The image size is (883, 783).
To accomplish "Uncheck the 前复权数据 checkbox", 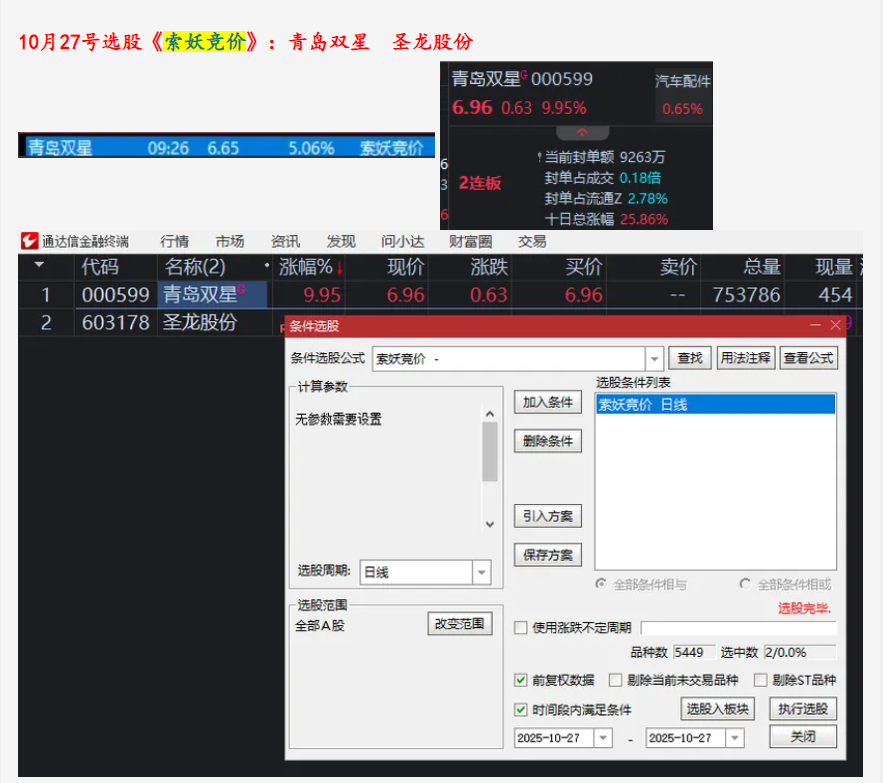I will point(520,680).
